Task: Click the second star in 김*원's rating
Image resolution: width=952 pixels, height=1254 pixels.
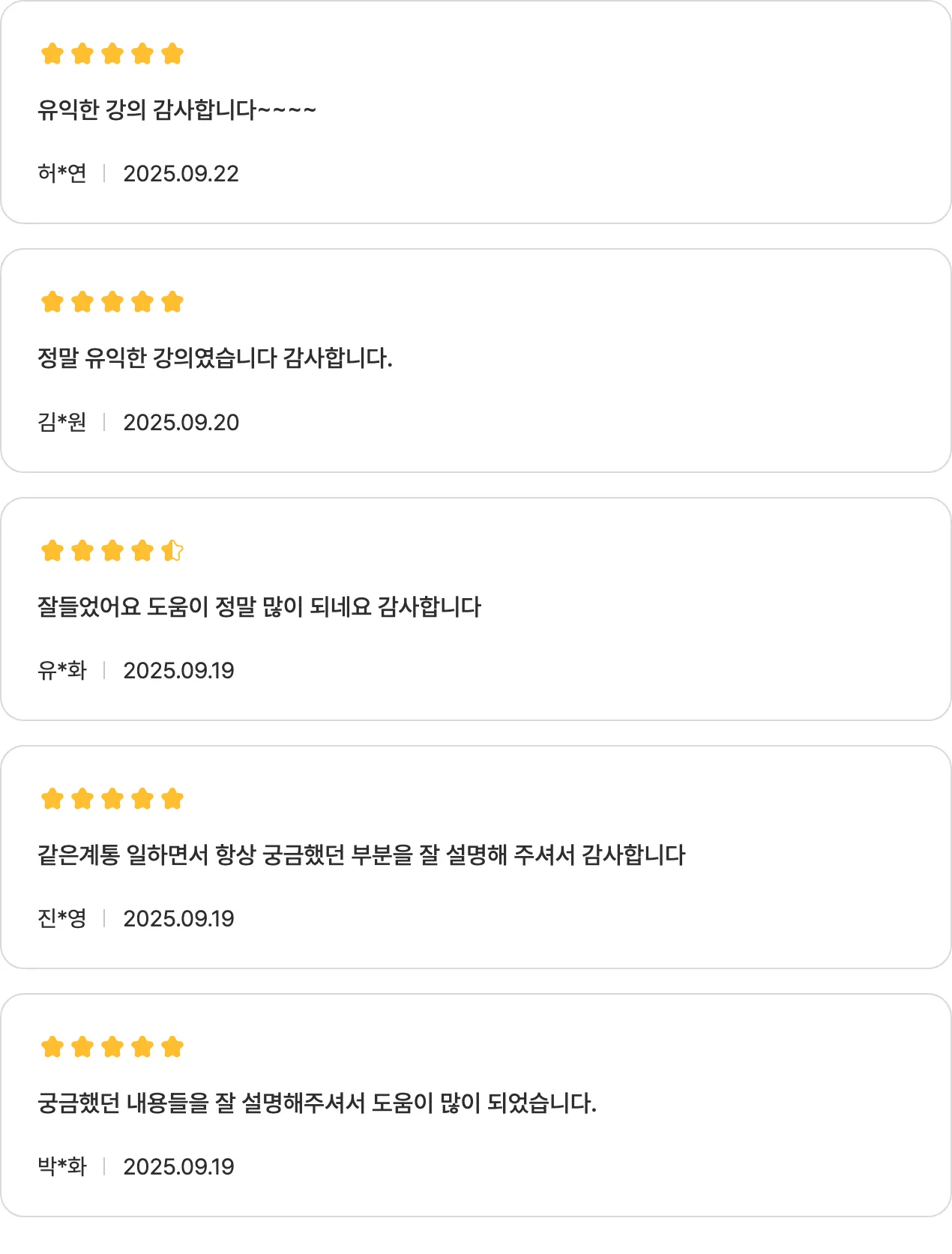Action: 82,302
